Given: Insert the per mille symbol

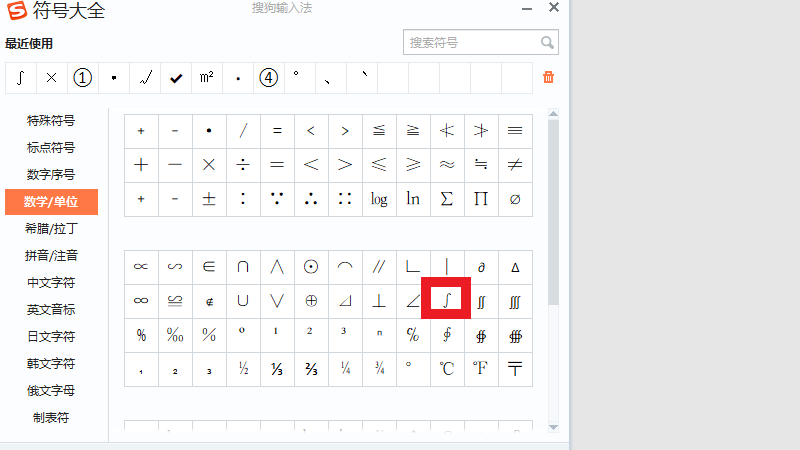Looking at the screenshot, I should [x=175, y=334].
